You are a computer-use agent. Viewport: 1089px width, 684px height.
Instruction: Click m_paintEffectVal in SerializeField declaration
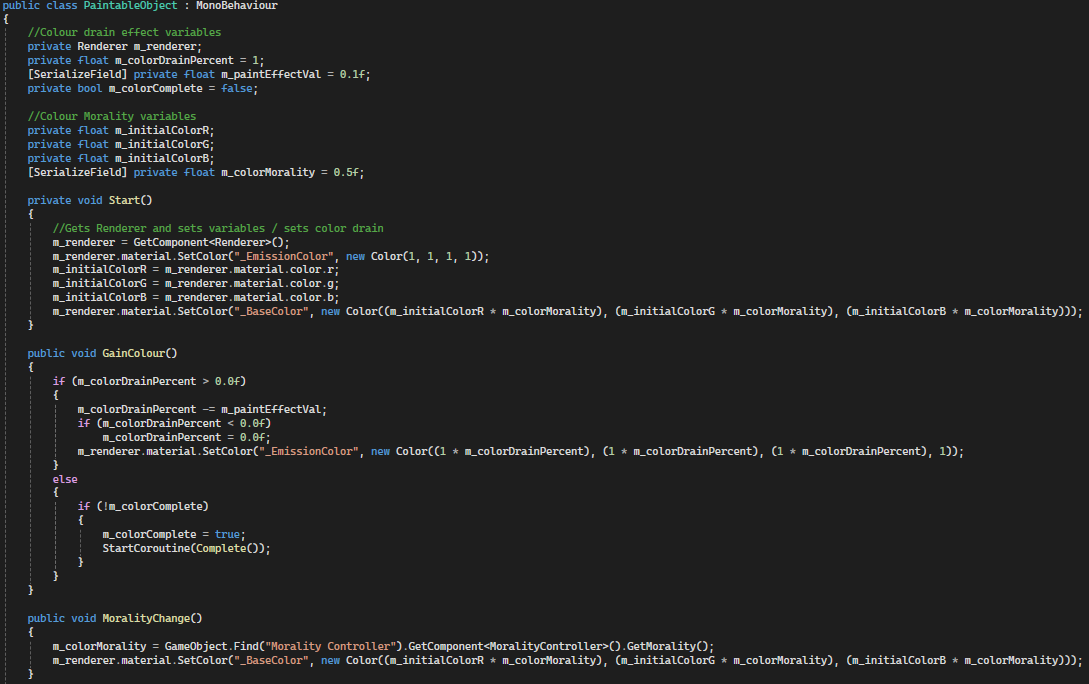(x=271, y=74)
